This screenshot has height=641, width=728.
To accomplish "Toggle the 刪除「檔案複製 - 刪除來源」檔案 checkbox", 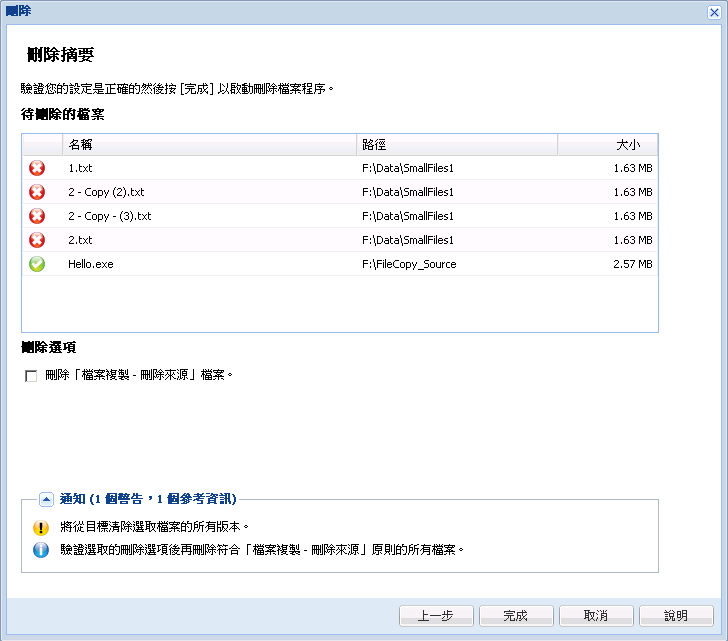I will tap(31, 376).
